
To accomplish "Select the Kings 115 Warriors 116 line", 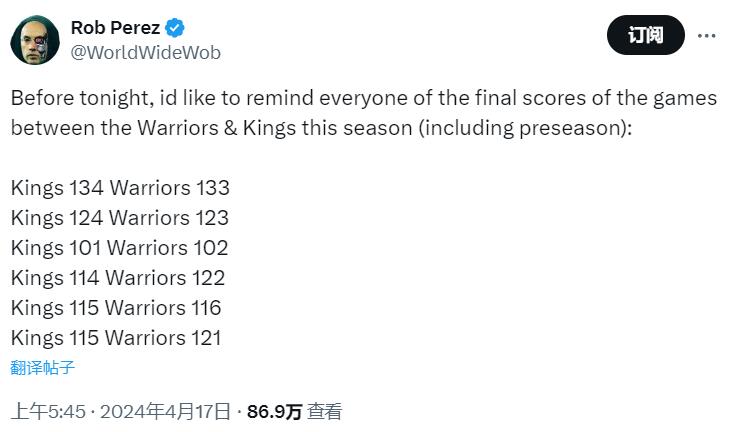I will [116, 308].
